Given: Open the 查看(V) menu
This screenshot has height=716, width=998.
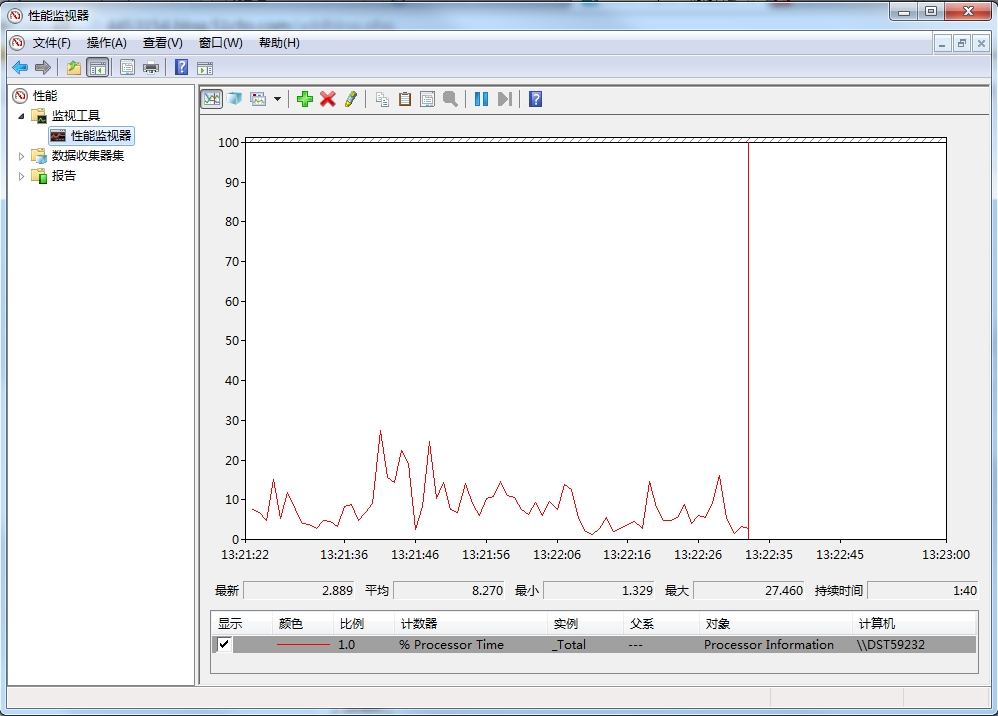Looking at the screenshot, I should click(162, 43).
